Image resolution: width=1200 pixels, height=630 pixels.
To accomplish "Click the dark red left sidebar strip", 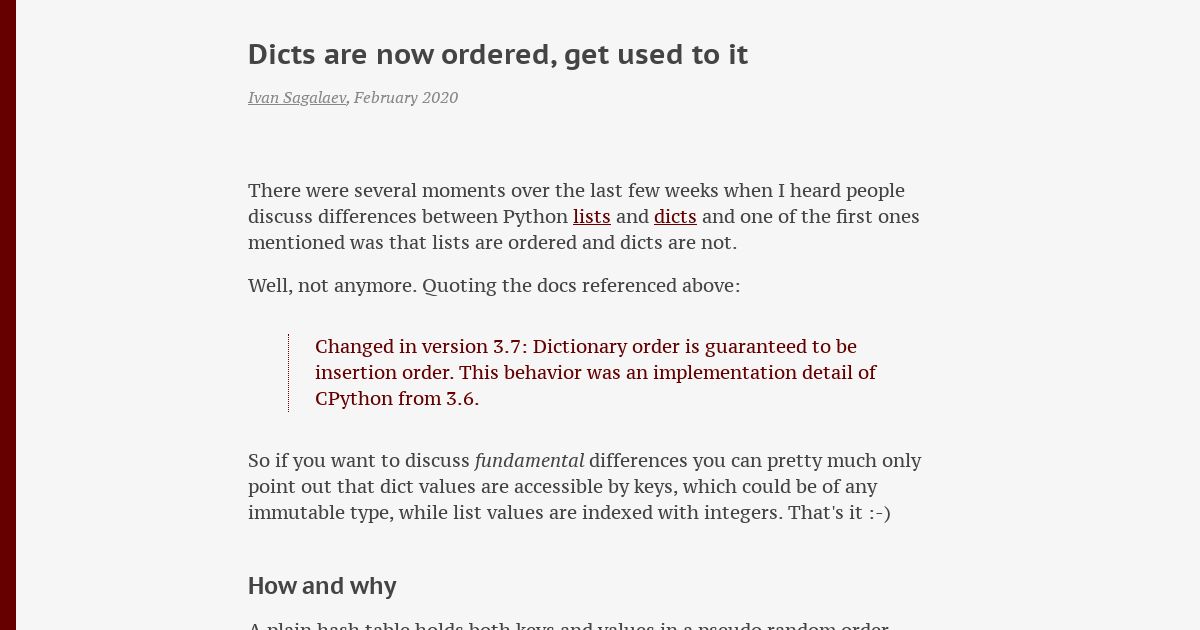I will click(x=8, y=315).
